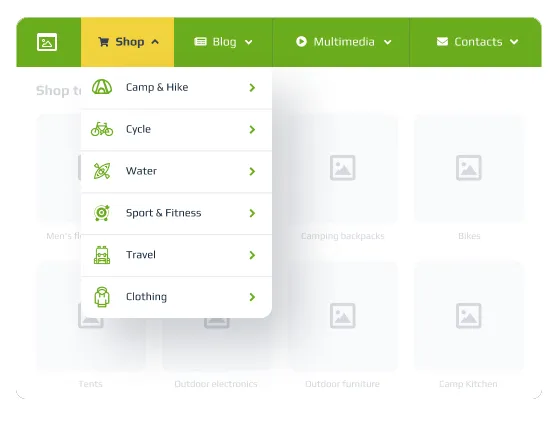This screenshot has width=558, height=425.
Task: Click the envelope icon beside Contacts
Action: pos(442,42)
